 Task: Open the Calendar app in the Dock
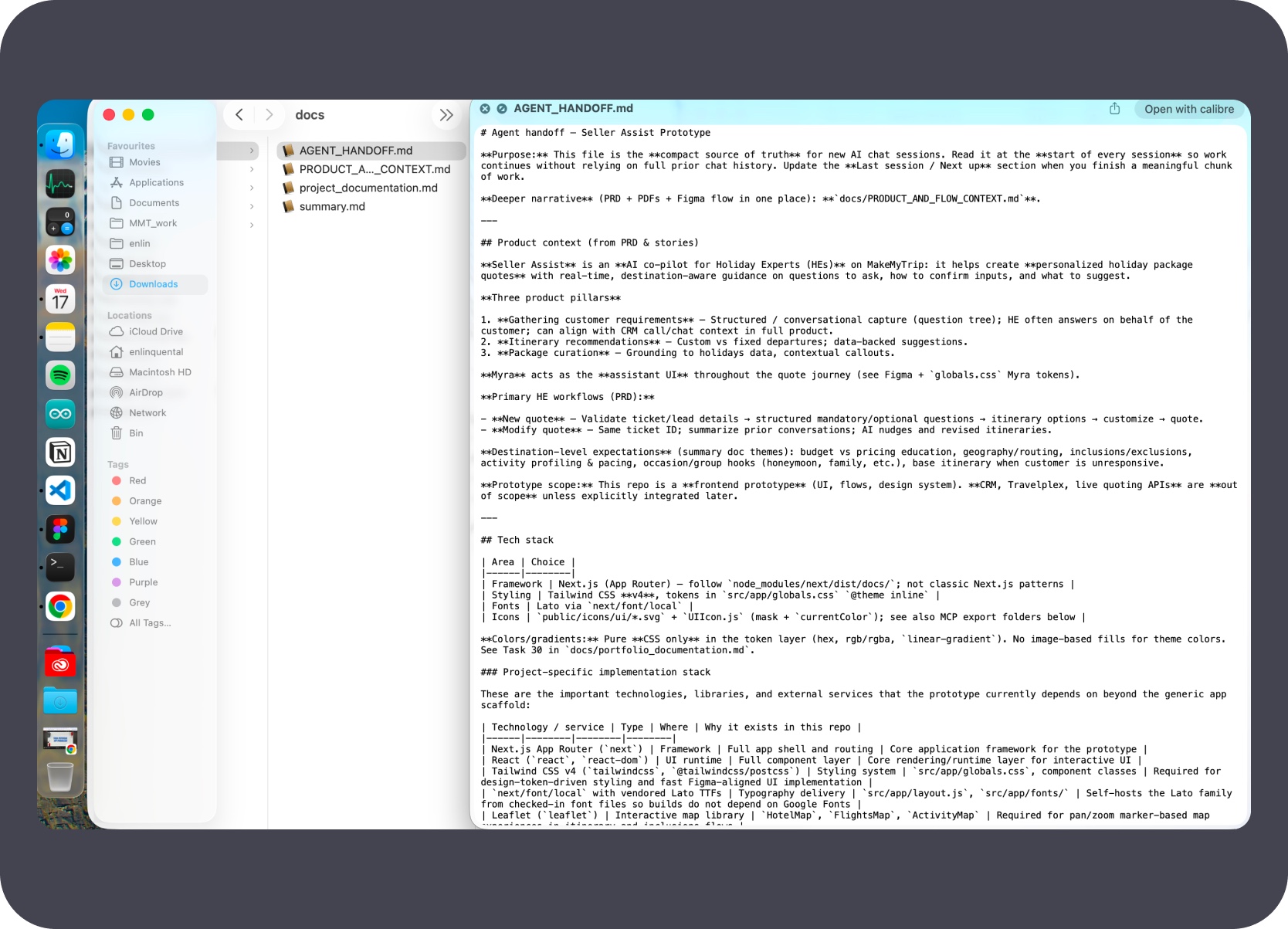[x=60, y=298]
